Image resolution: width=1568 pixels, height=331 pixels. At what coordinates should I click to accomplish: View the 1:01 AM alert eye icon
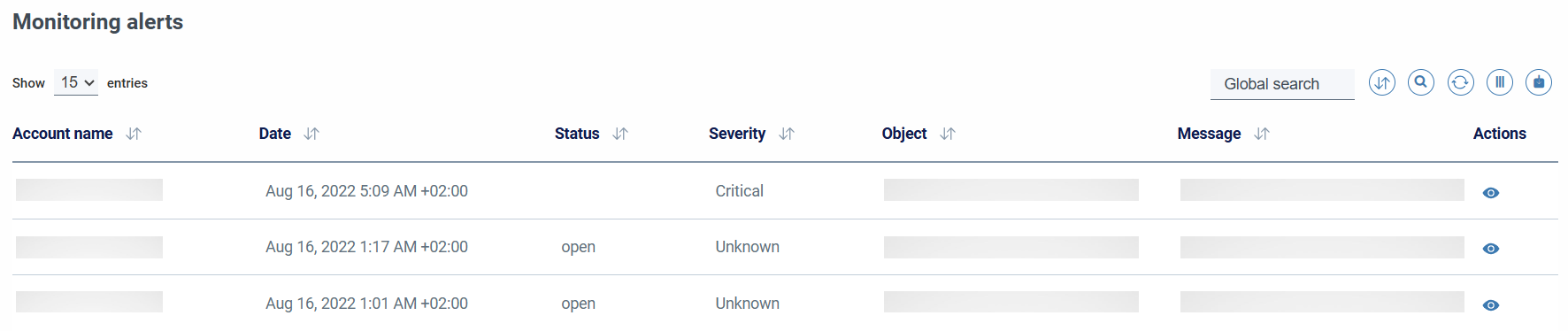pos(1491,305)
